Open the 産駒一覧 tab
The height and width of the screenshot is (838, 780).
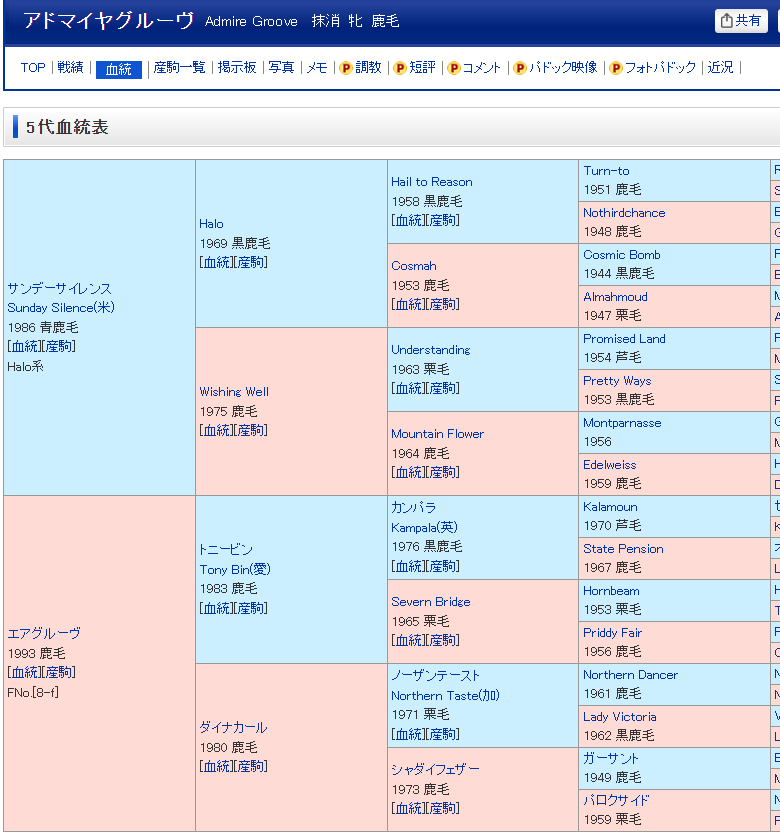[x=179, y=68]
